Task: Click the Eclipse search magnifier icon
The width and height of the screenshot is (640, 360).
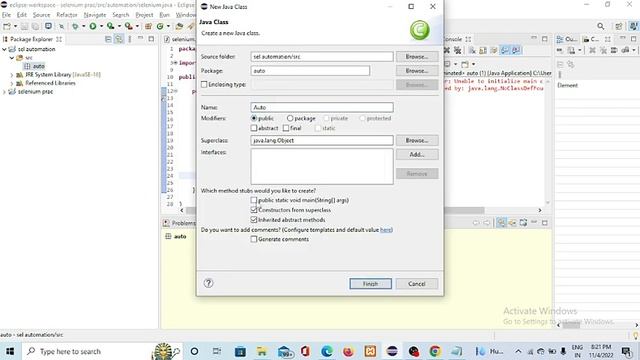Action: click(x=600, y=26)
